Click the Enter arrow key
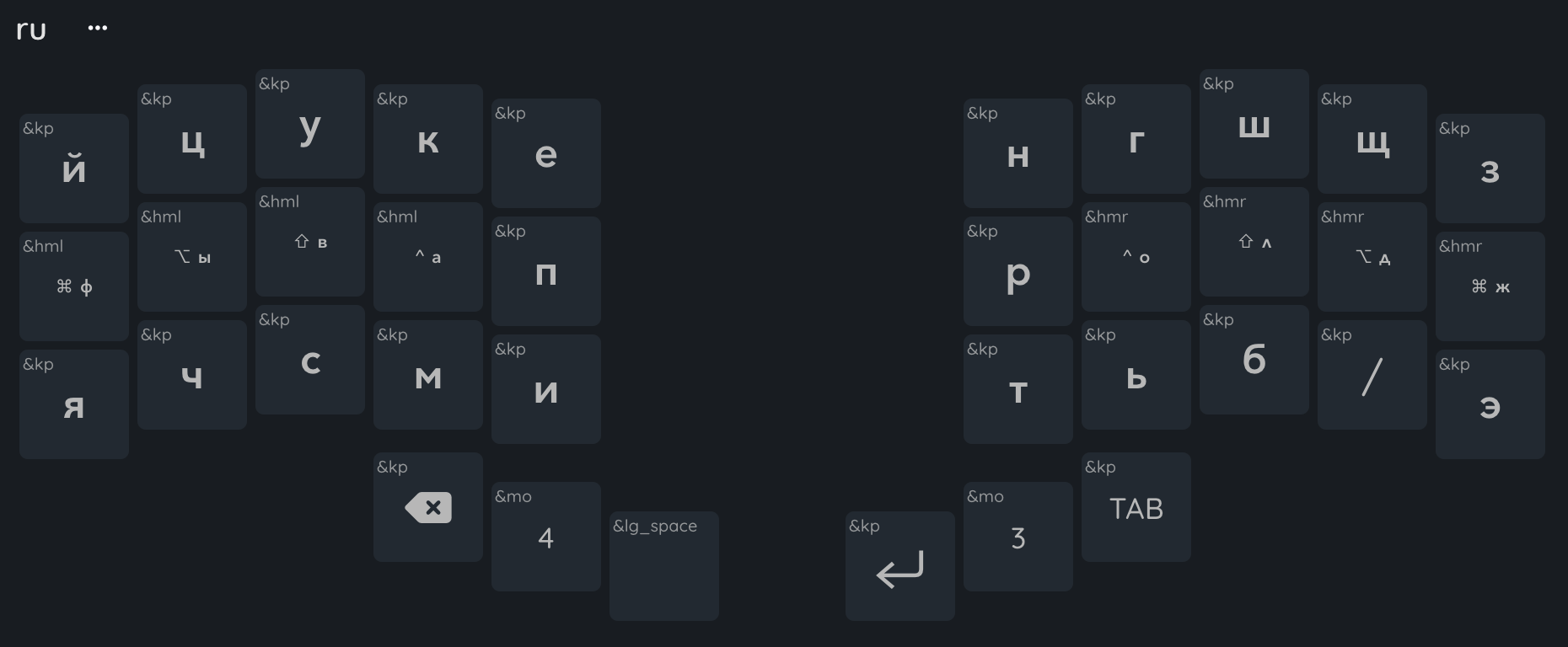Image resolution: width=1568 pixels, height=647 pixels. 900,566
